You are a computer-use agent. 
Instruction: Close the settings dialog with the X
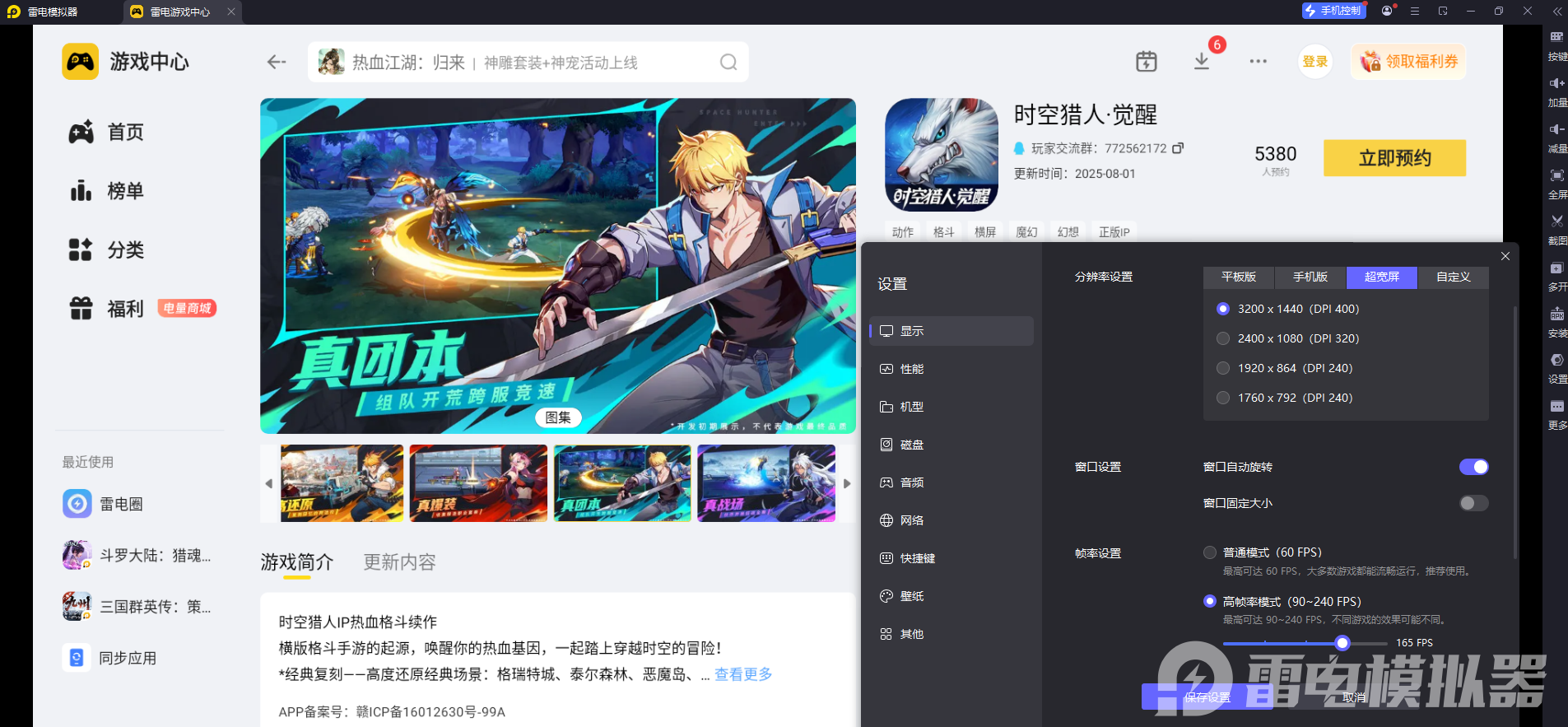[x=1505, y=256]
